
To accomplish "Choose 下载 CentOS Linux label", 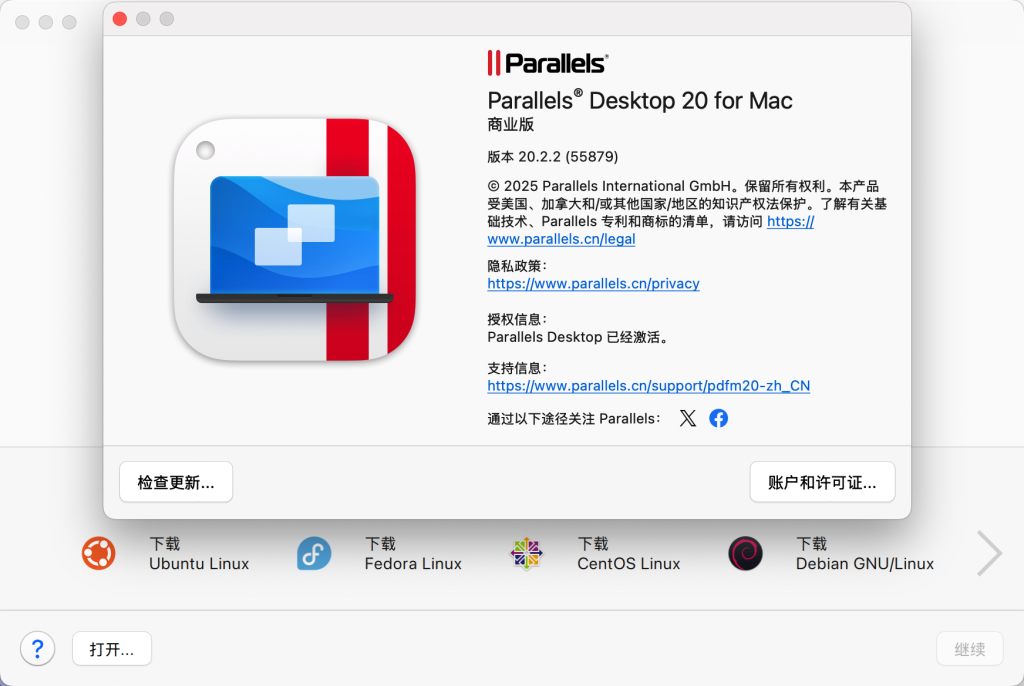I will pyautogui.click(x=628, y=553).
